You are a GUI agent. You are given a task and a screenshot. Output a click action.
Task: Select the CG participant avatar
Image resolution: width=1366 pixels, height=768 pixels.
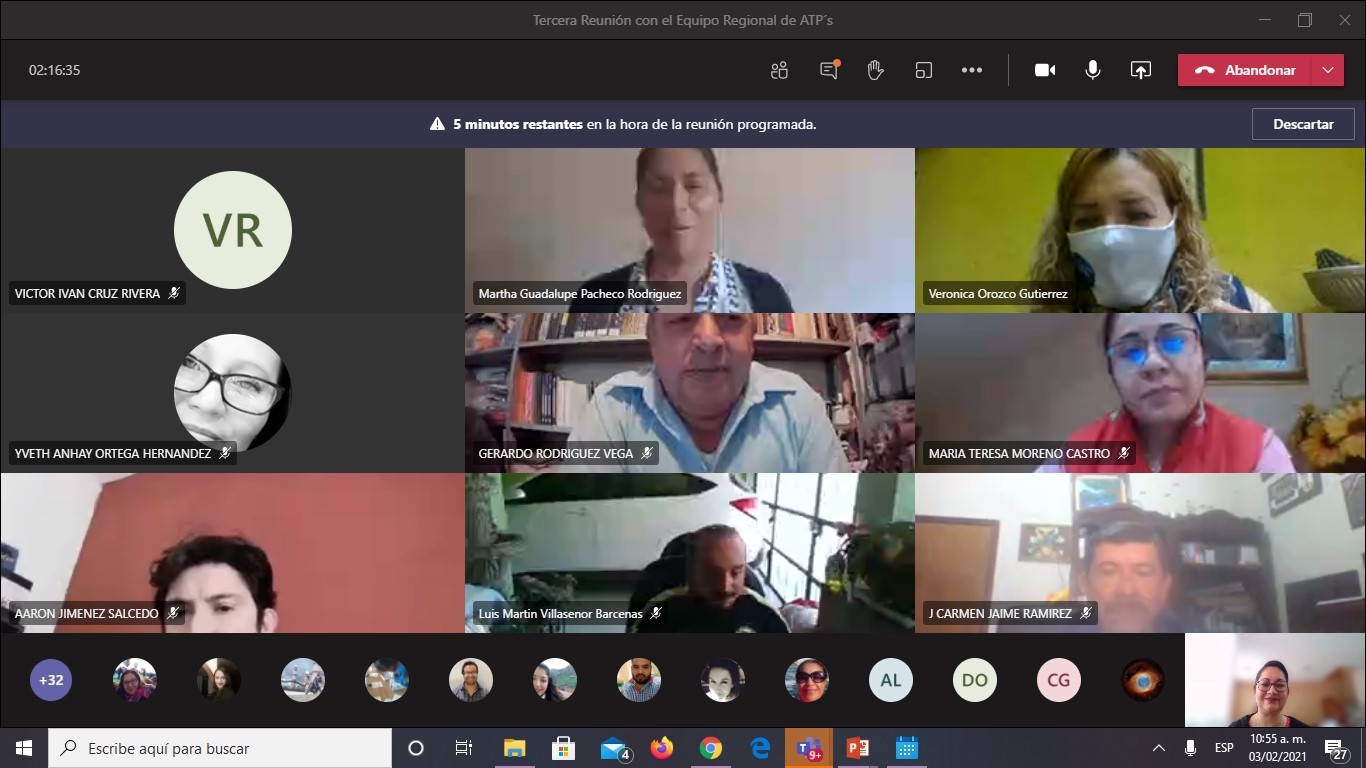click(x=1058, y=680)
